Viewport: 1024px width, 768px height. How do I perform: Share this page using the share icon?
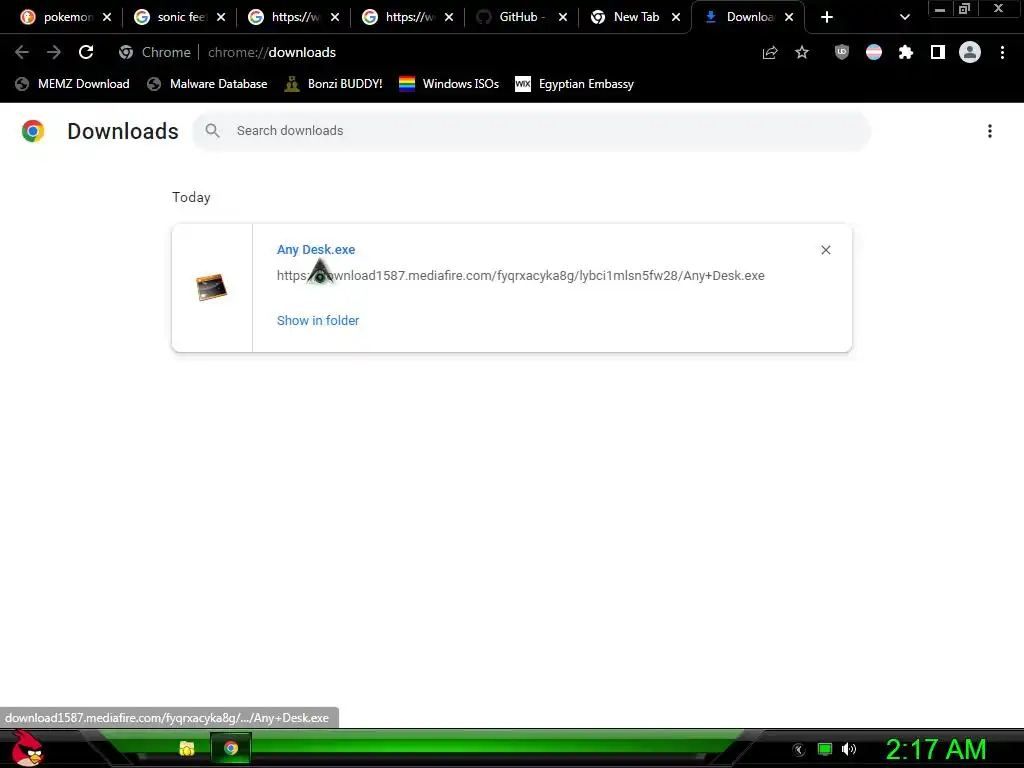tap(770, 52)
